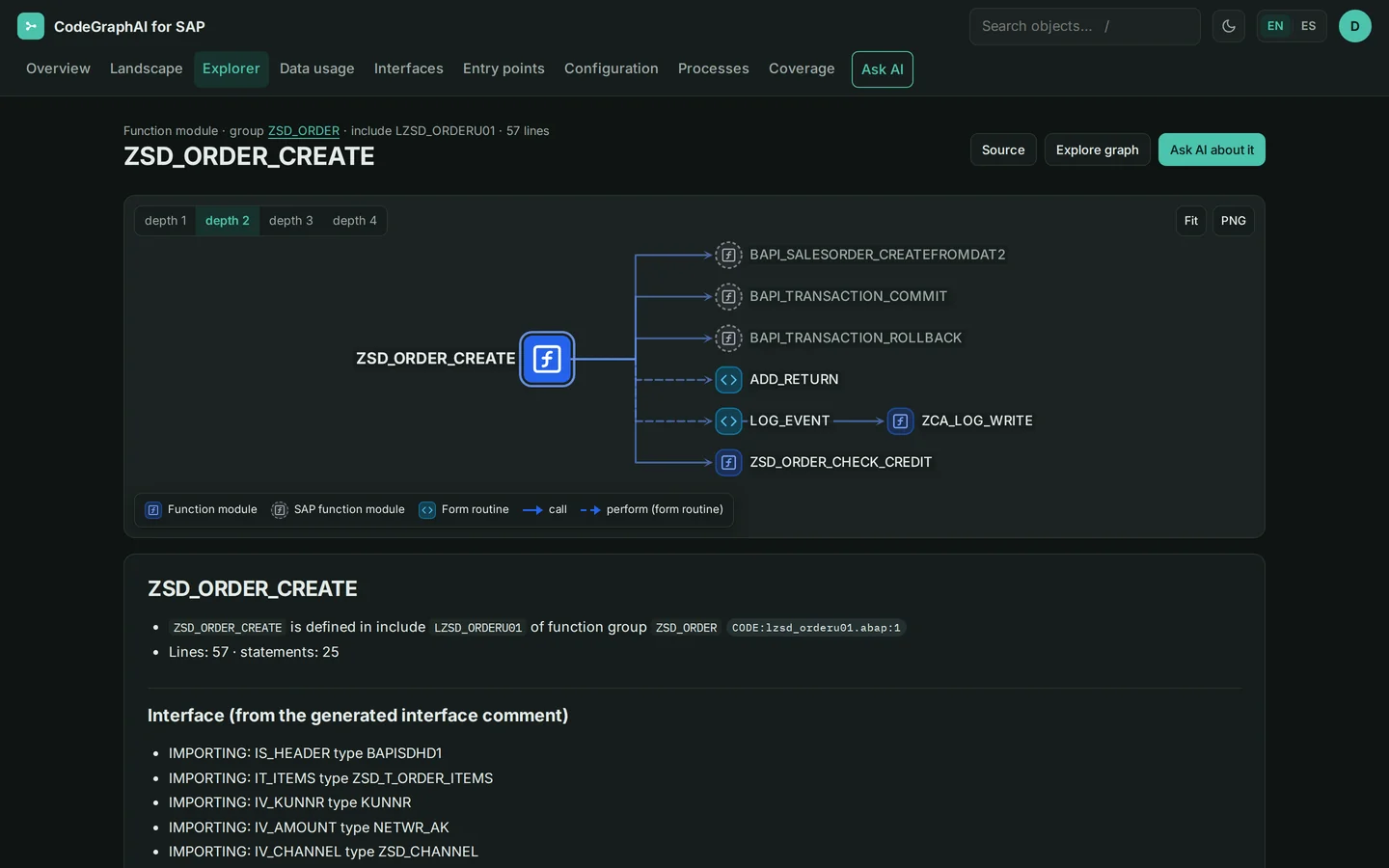Open the Overview tab
The image size is (1389, 868).
tap(58, 68)
